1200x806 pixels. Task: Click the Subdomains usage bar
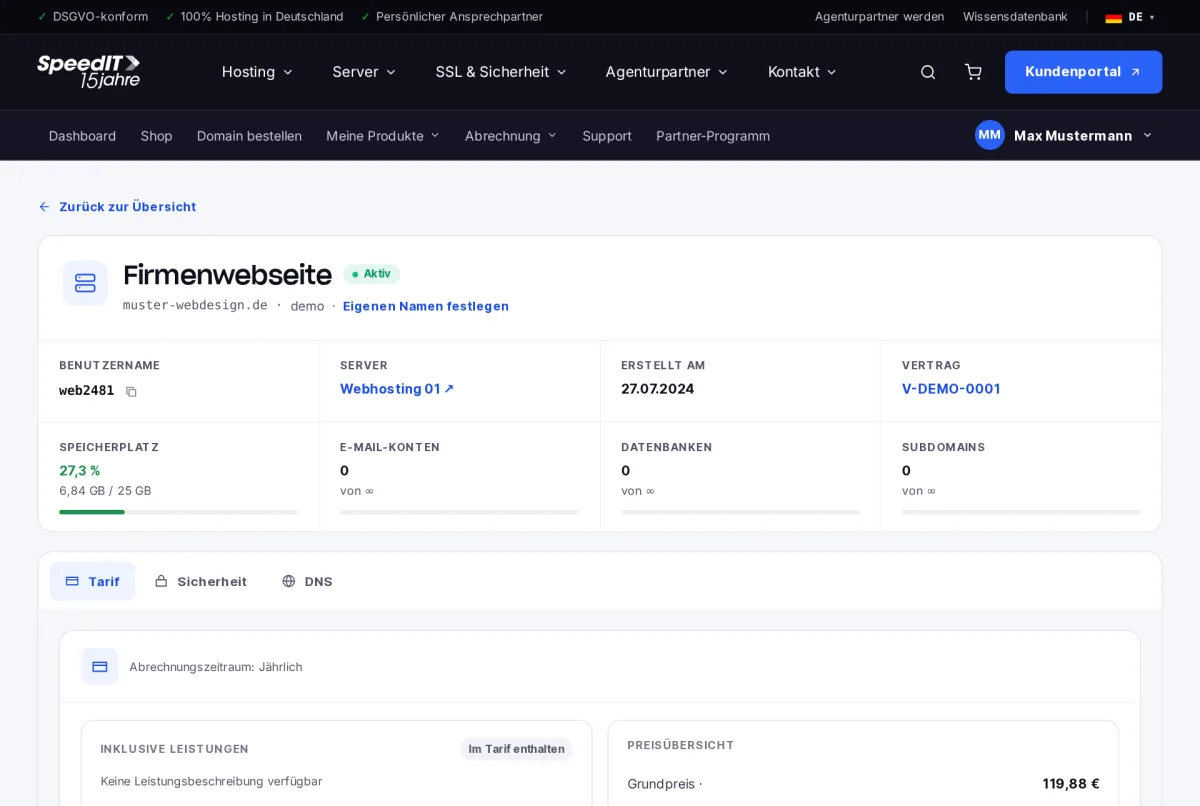coord(1021,512)
